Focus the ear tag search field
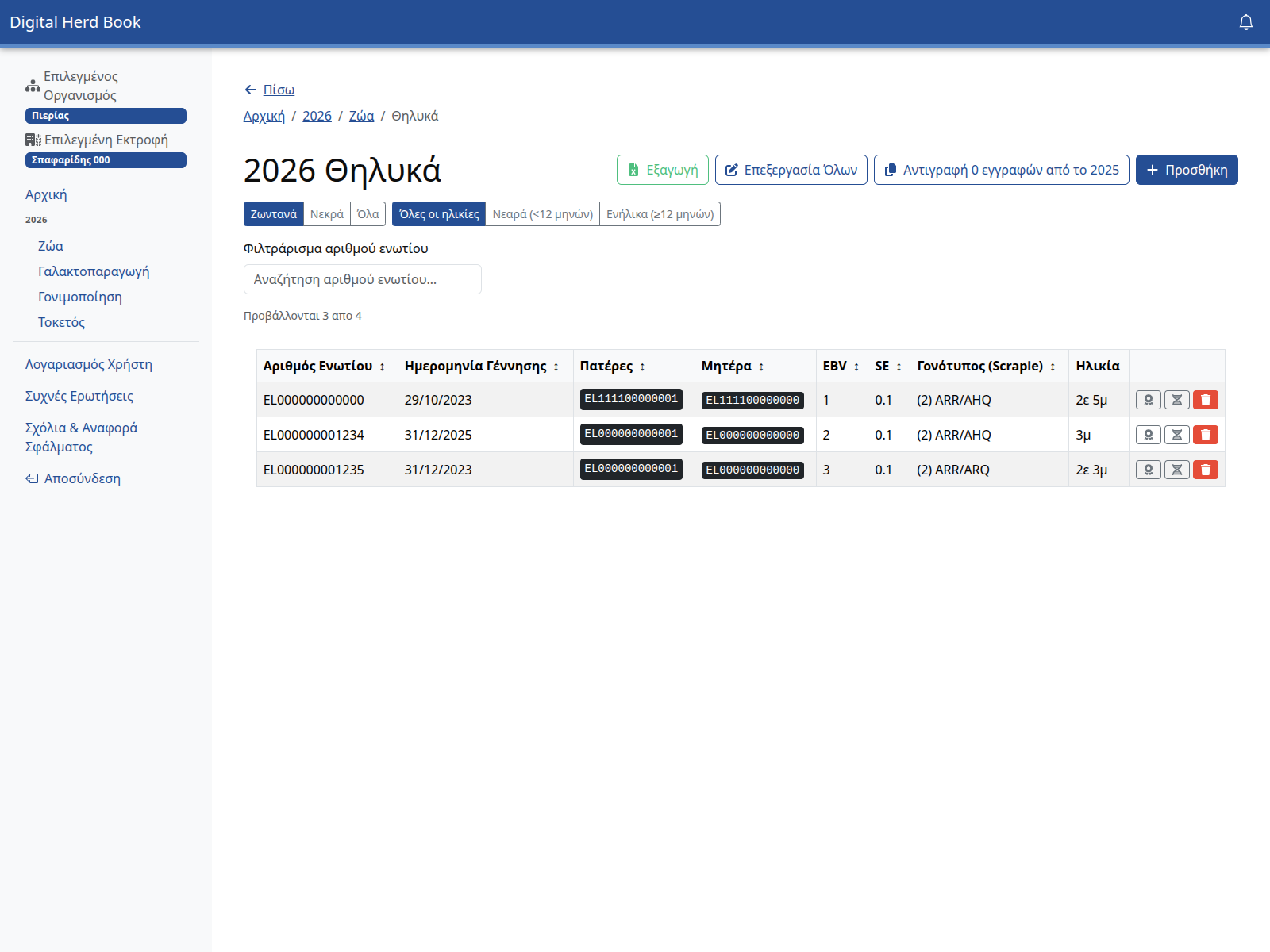1270x952 pixels. (362, 279)
